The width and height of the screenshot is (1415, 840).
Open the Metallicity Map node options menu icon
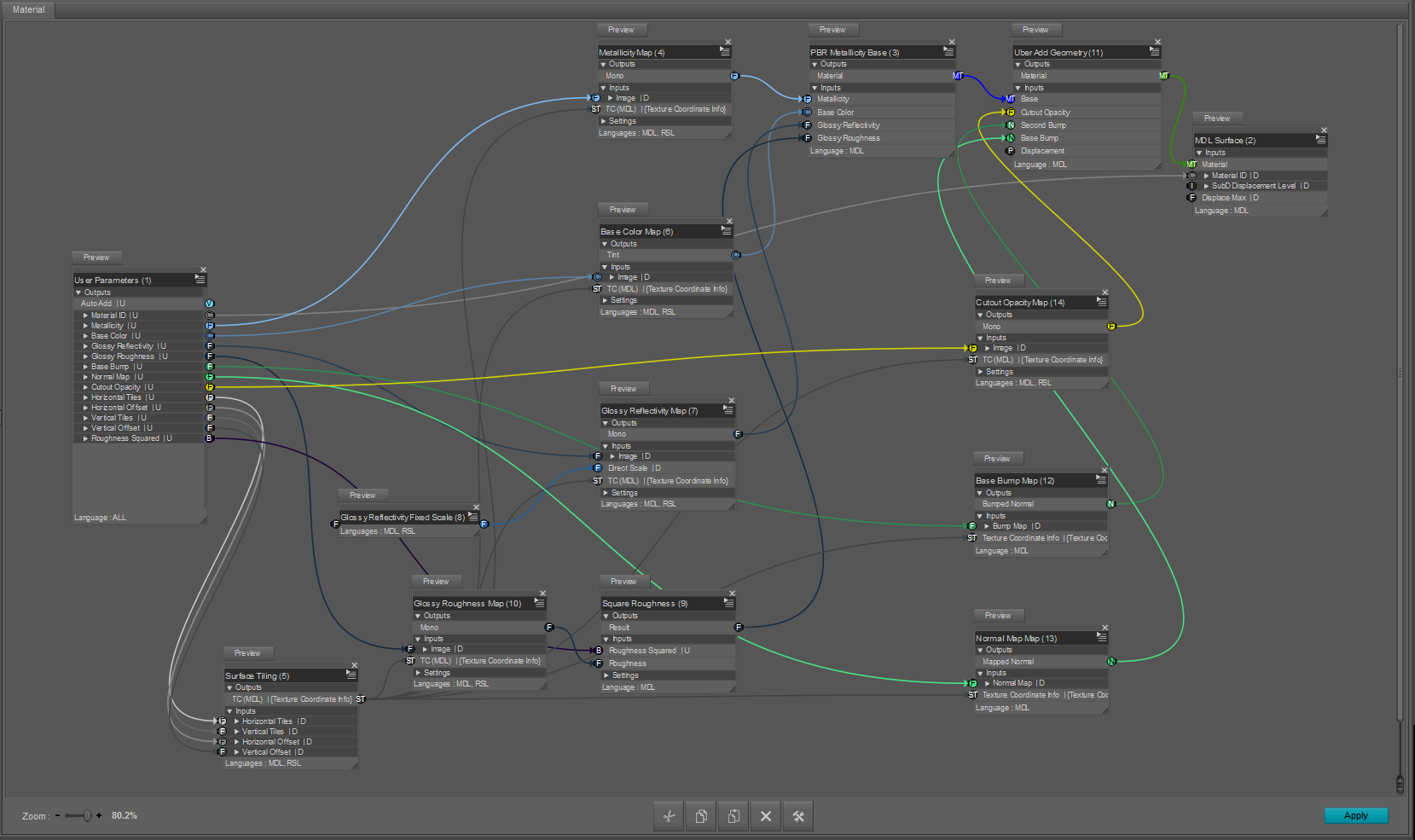pyautogui.click(x=724, y=51)
